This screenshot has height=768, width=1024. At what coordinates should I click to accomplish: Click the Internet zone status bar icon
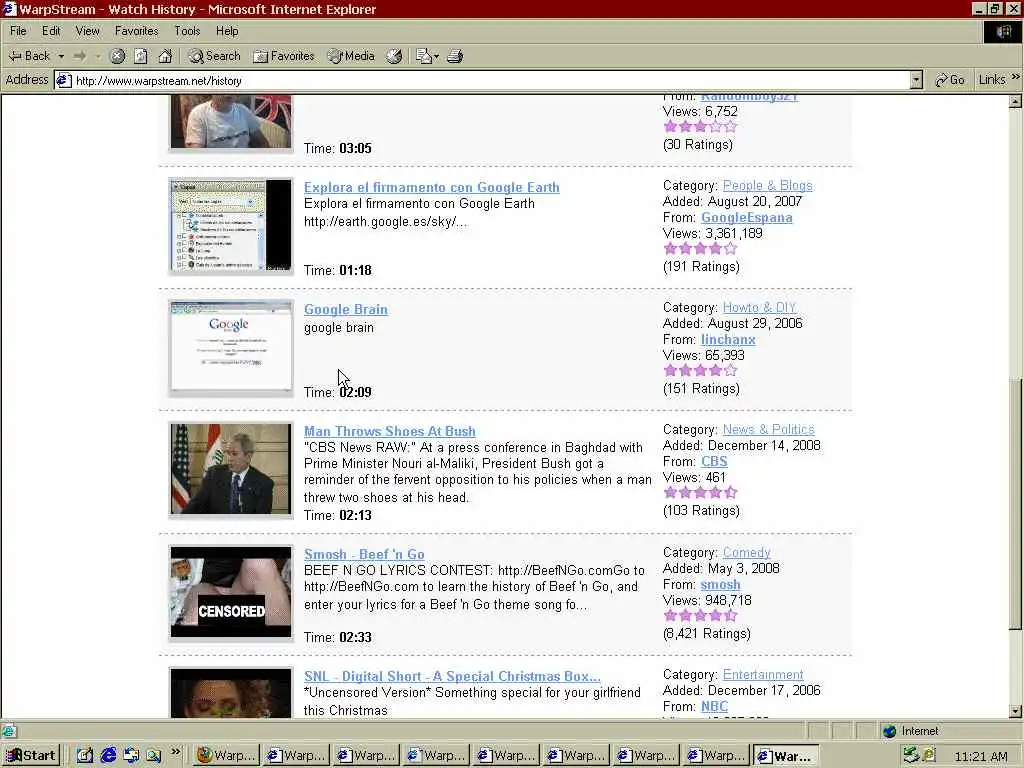(889, 731)
